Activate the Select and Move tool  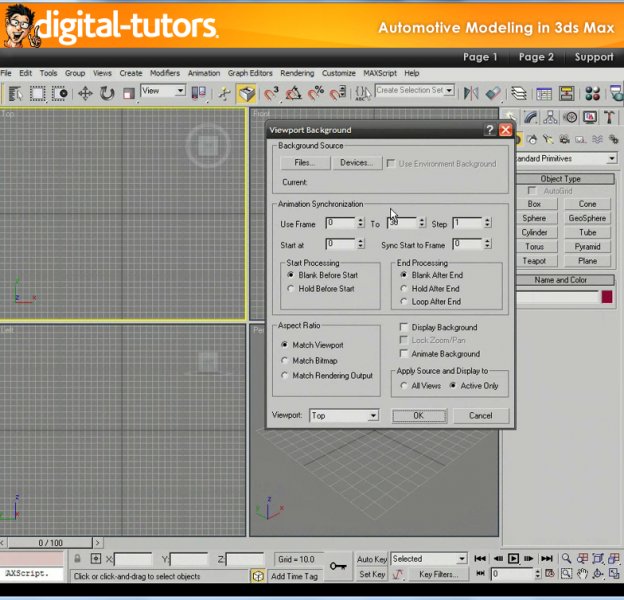click(x=85, y=94)
